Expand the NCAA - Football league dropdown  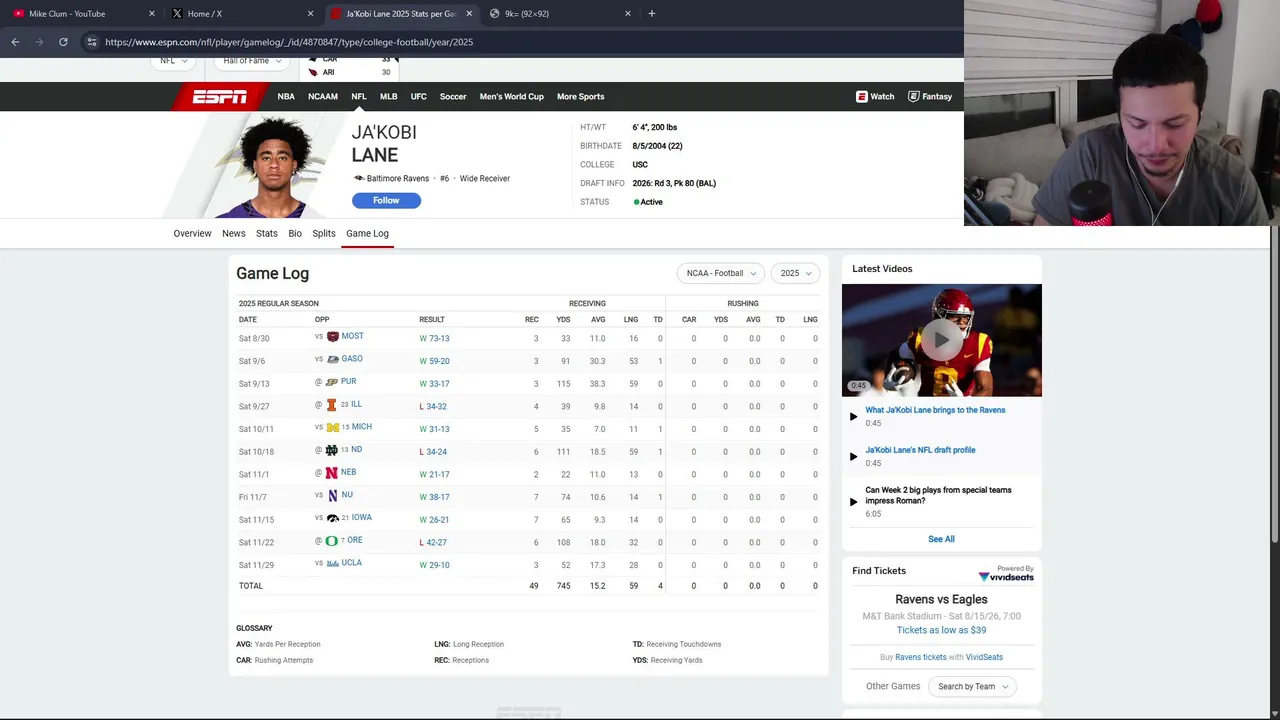coord(720,273)
